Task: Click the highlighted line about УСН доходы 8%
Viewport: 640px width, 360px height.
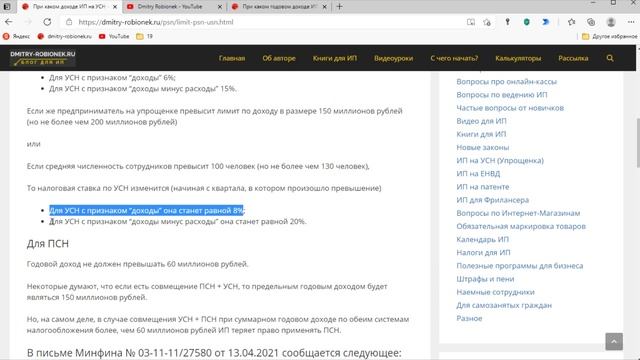Action: point(147,210)
